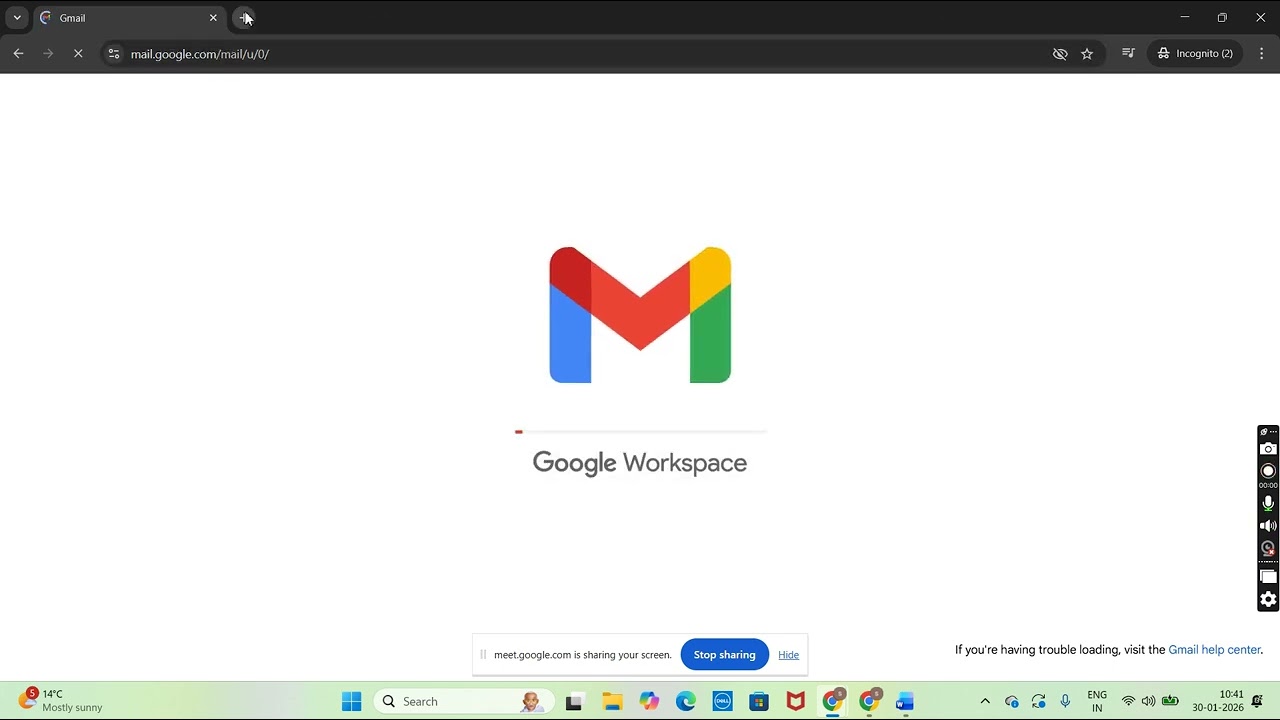Screen dimensions: 1280x720
Task: Start recording with the round record button
Action: click(x=1268, y=471)
